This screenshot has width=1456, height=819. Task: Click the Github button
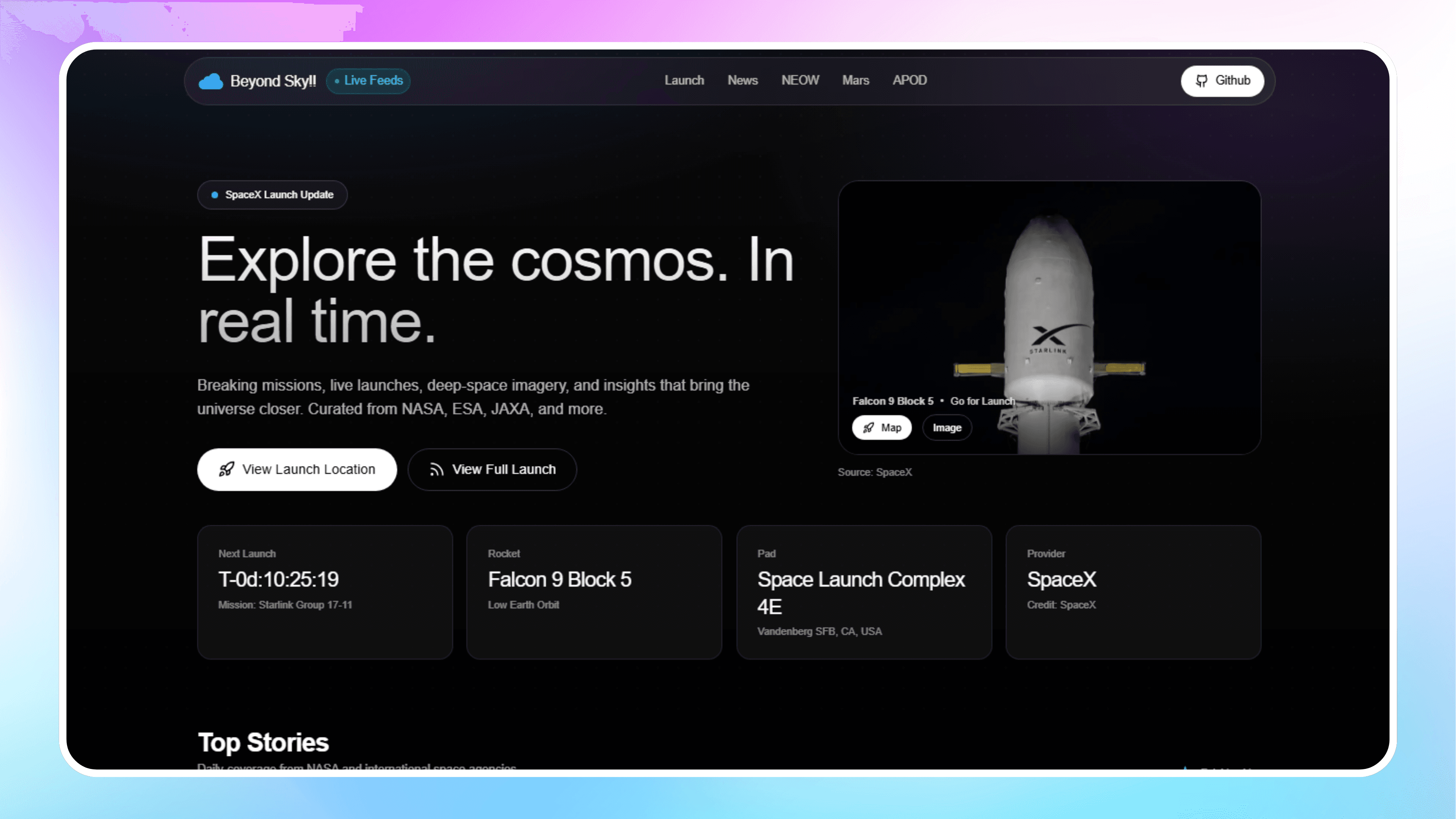(1222, 81)
